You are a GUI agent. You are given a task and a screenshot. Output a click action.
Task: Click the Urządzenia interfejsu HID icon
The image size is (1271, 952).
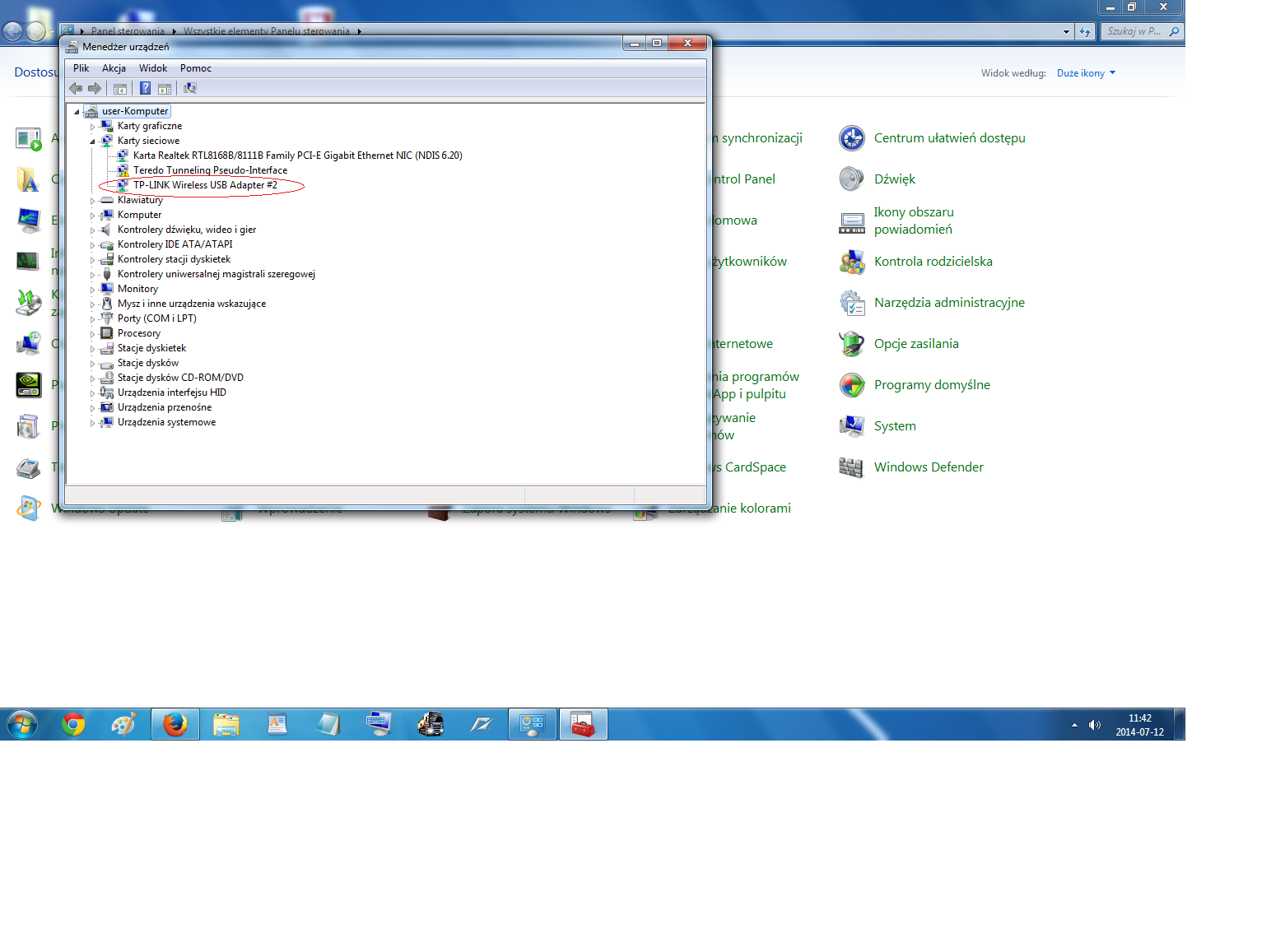click(x=106, y=392)
